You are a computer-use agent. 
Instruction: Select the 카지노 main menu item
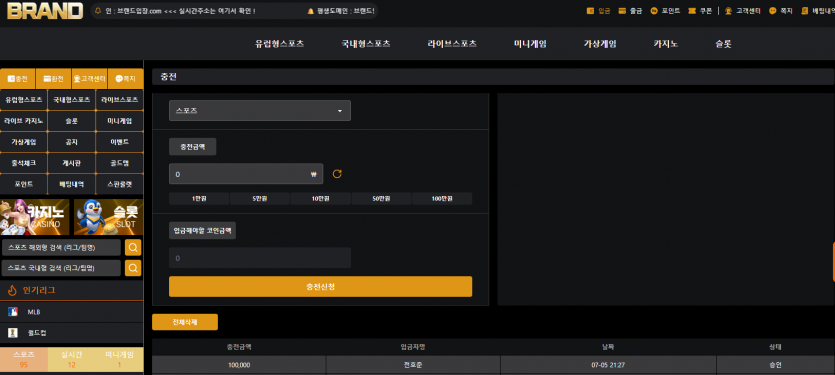pyautogui.click(x=666, y=44)
